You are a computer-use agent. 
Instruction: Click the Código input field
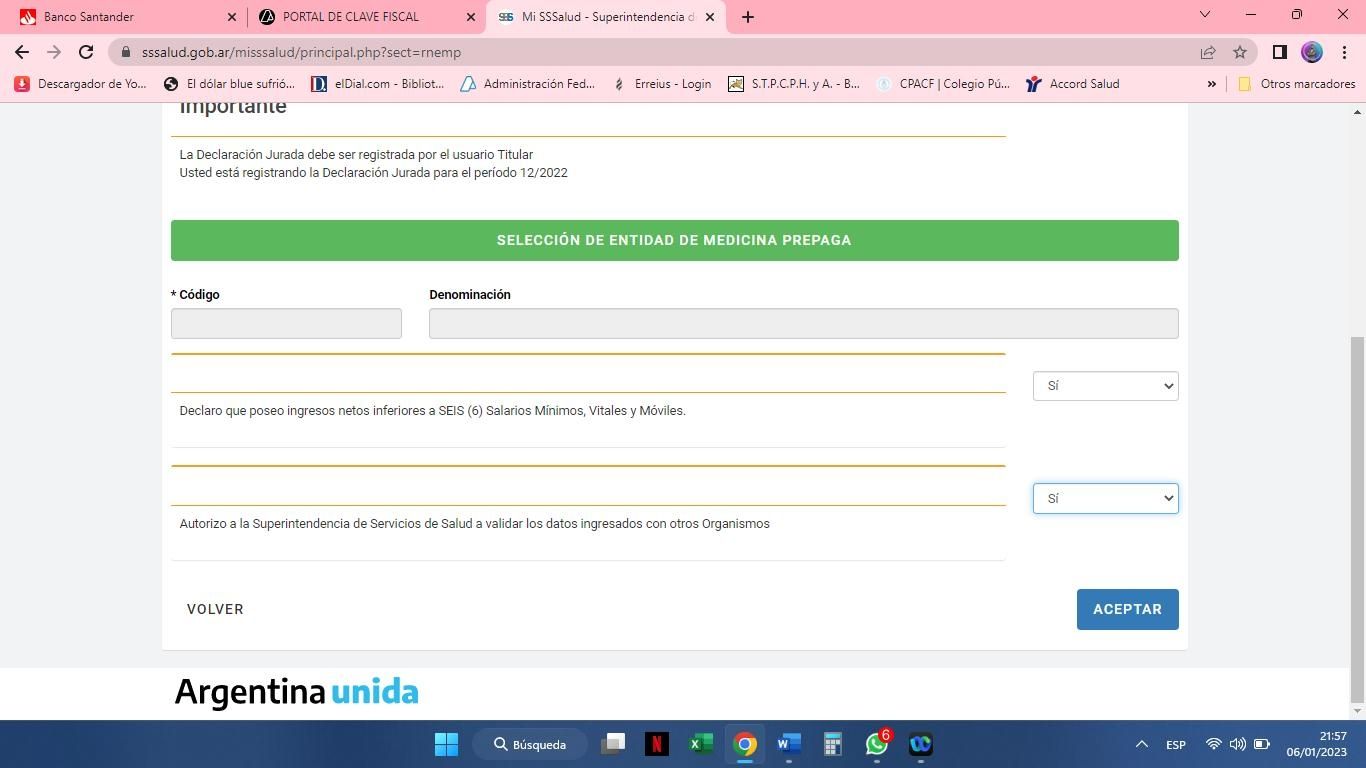click(x=286, y=323)
